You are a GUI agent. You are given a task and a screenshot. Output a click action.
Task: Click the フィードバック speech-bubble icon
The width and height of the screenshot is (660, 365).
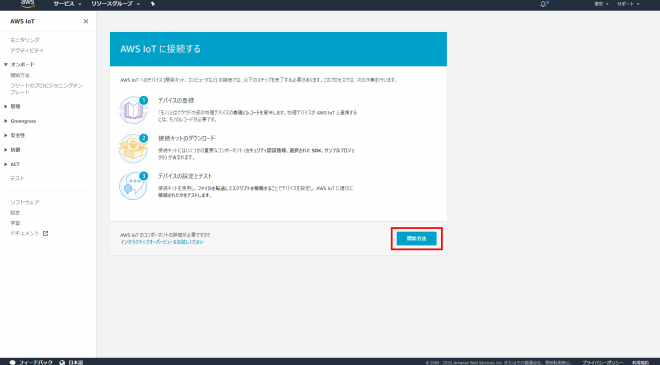[x=13, y=362]
